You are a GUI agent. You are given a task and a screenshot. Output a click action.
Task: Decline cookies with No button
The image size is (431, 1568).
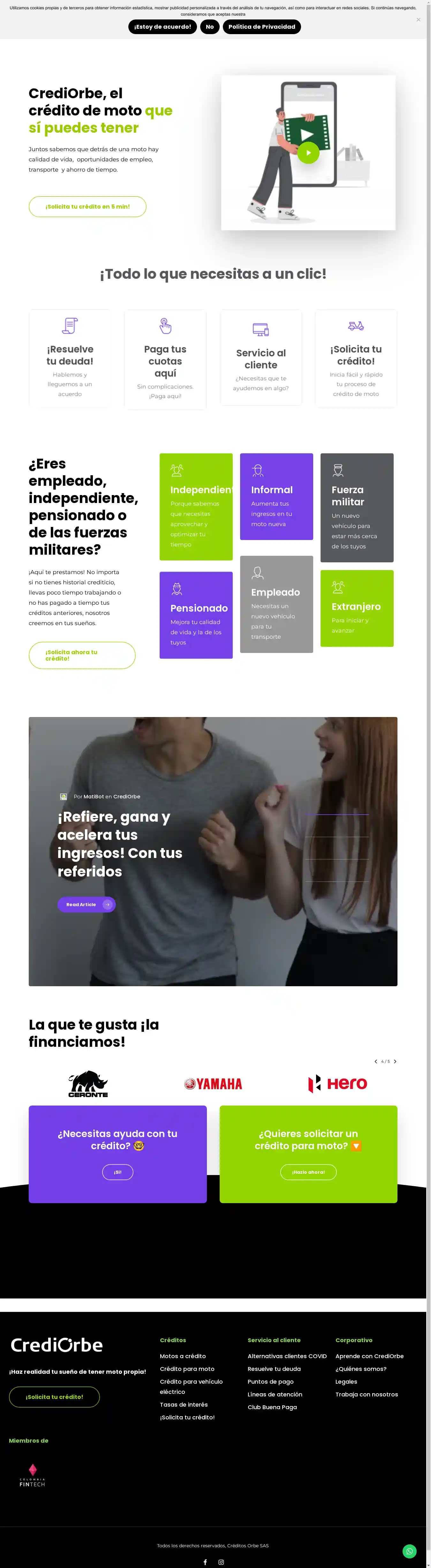click(x=210, y=27)
